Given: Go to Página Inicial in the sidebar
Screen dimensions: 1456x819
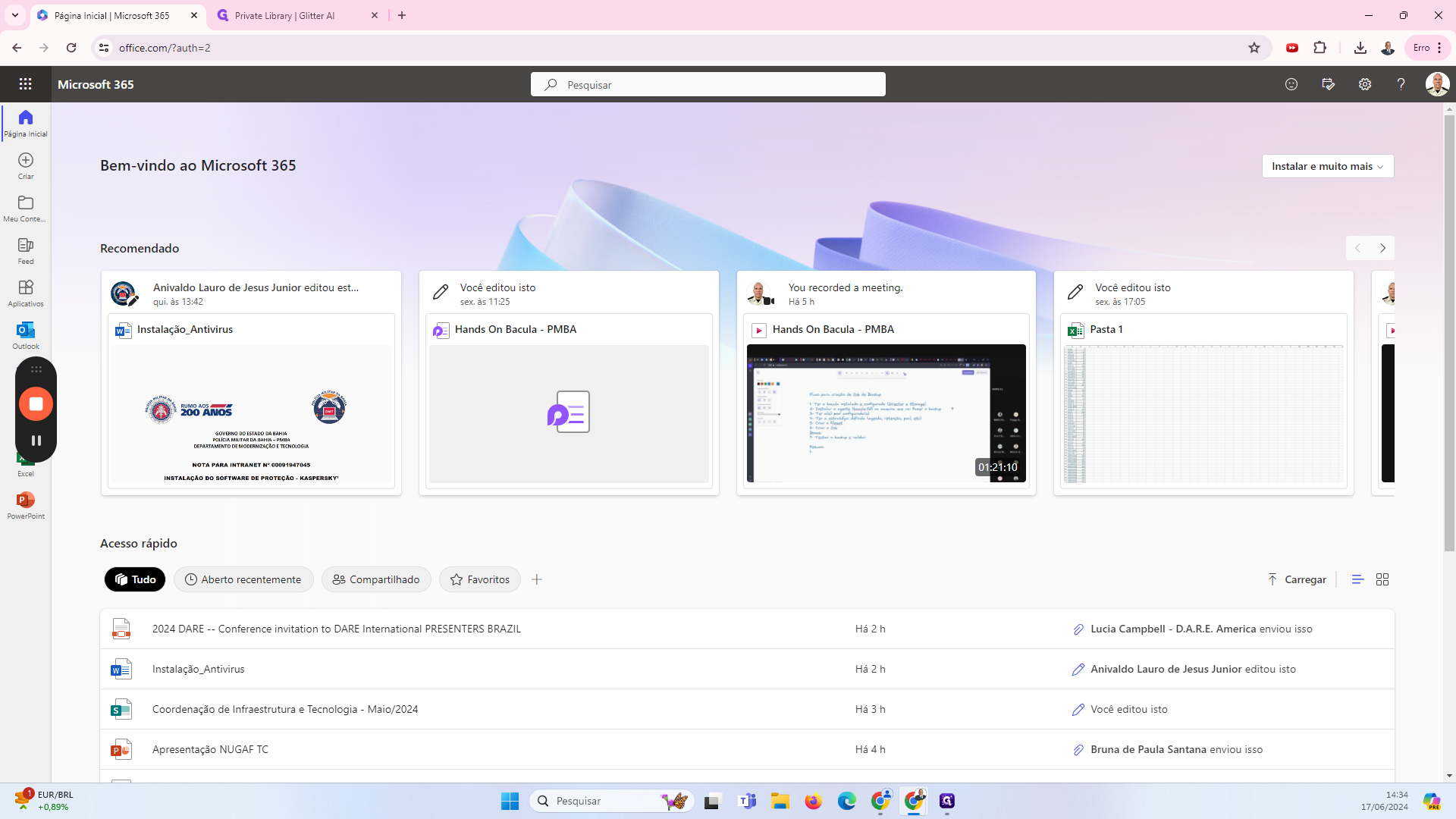Looking at the screenshot, I should [26, 123].
